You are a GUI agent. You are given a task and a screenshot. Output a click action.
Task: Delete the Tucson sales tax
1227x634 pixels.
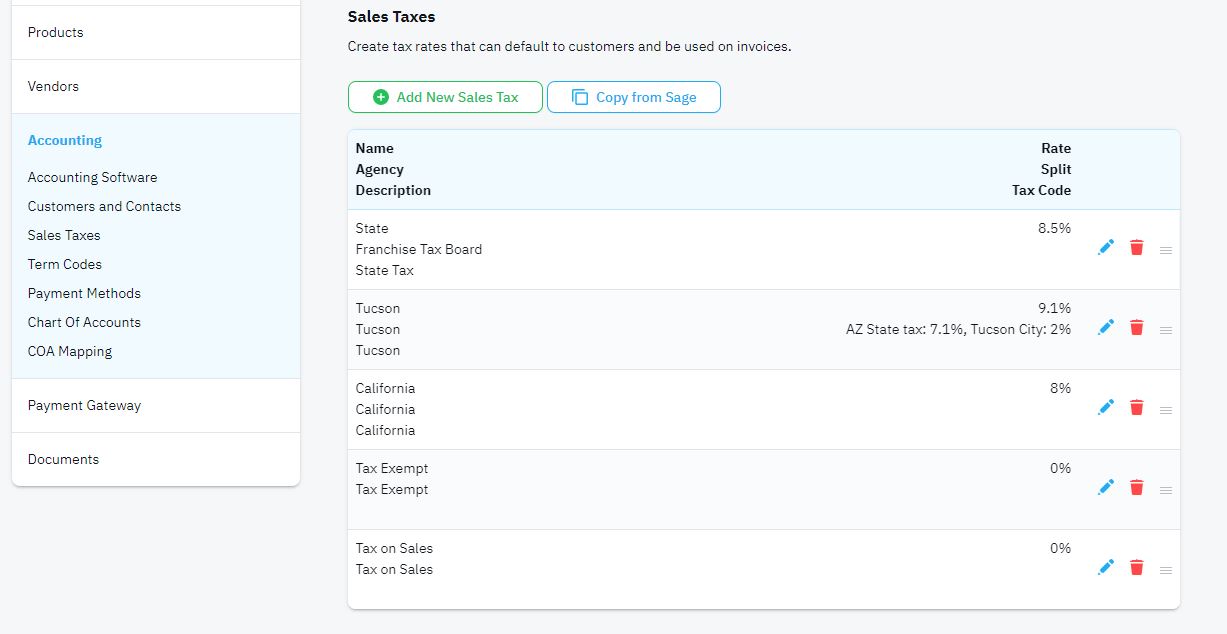(1136, 327)
